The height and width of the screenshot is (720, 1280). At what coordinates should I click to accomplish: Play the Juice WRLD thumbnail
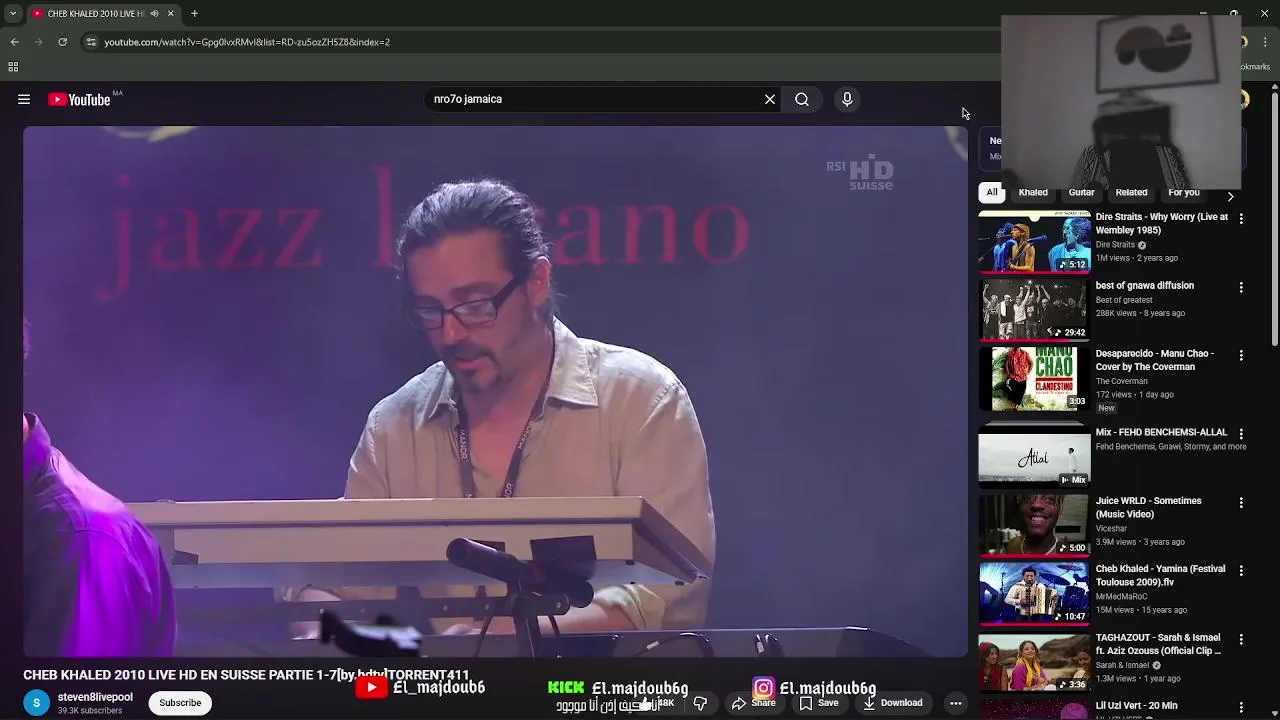coord(1034,525)
